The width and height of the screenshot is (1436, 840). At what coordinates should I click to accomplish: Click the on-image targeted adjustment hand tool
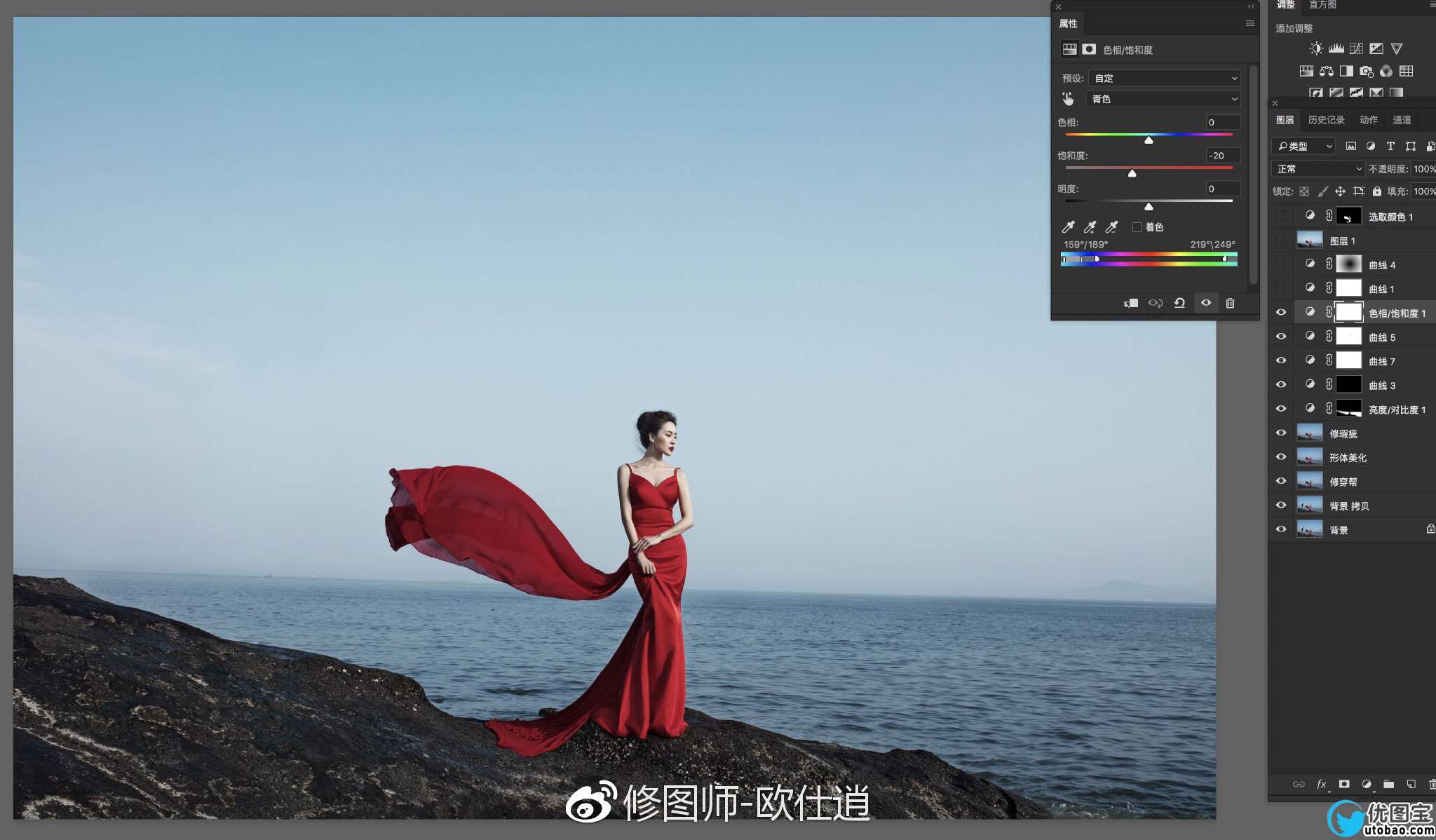[x=1068, y=99]
